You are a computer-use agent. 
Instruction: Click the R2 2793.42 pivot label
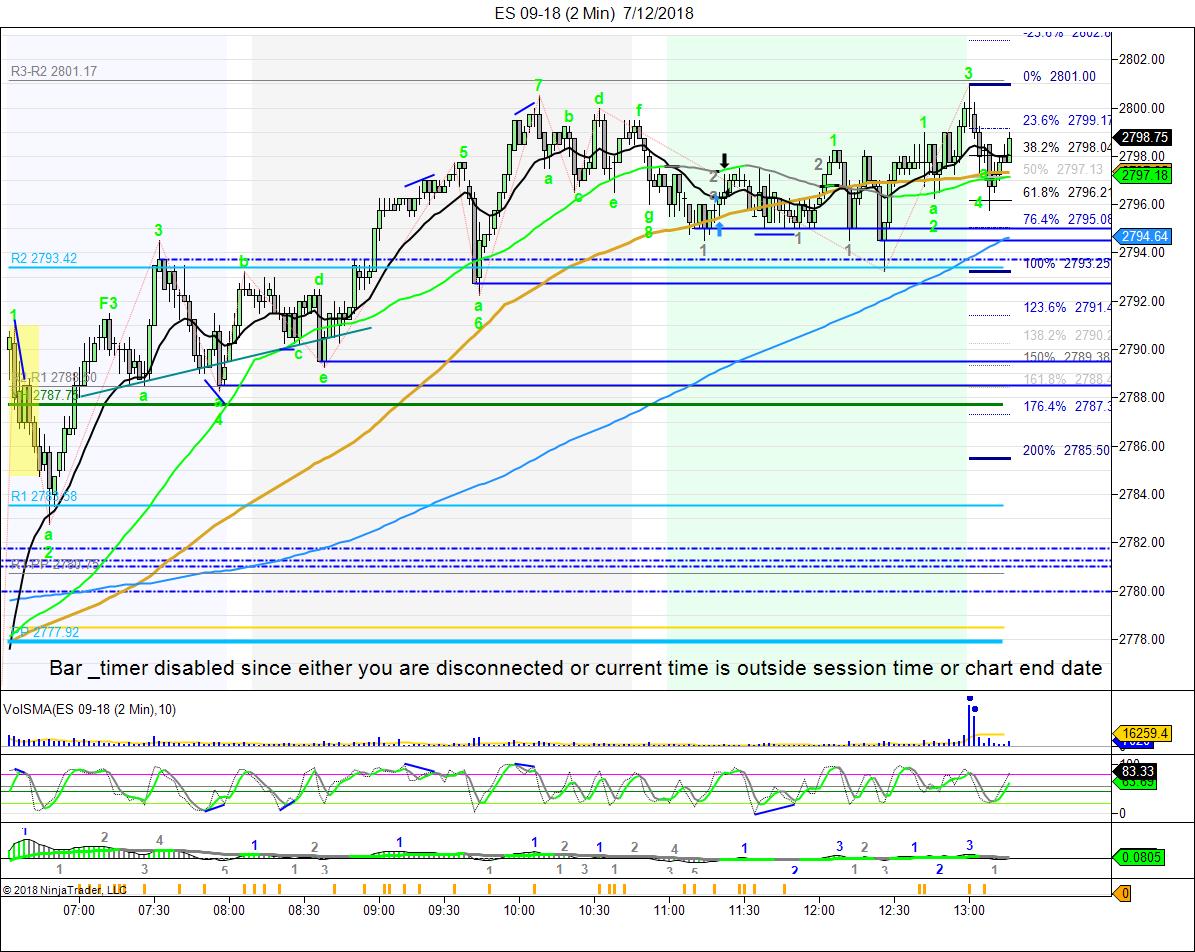[x=43, y=258]
